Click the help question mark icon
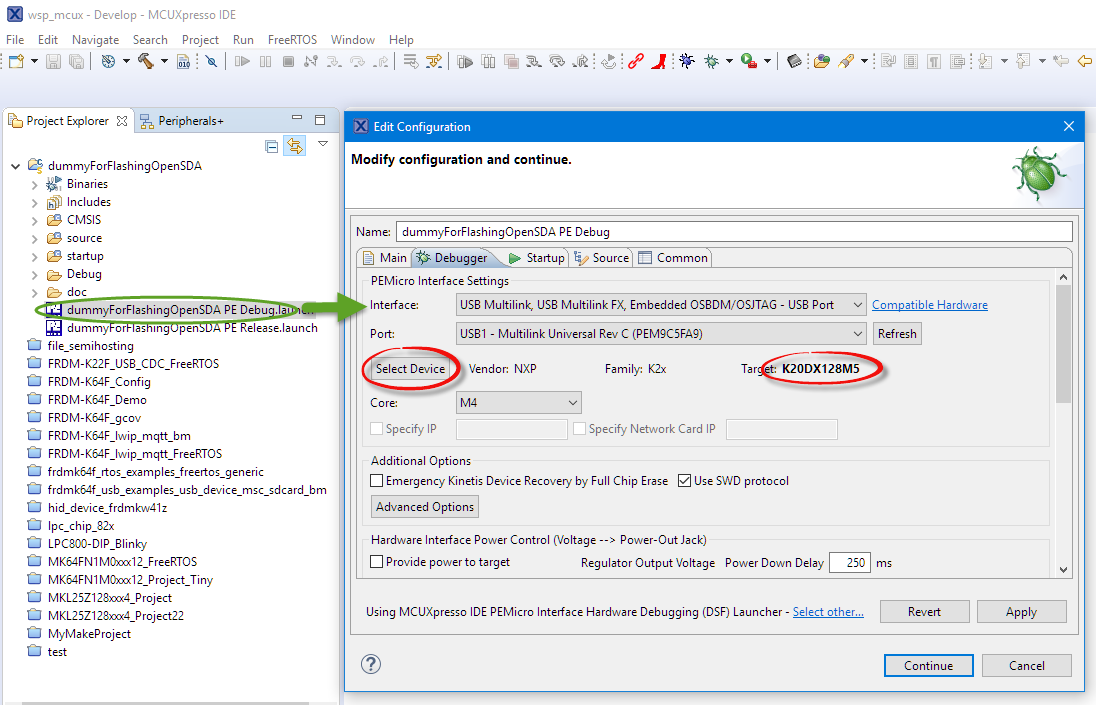The height and width of the screenshot is (705, 1096). 371,664
